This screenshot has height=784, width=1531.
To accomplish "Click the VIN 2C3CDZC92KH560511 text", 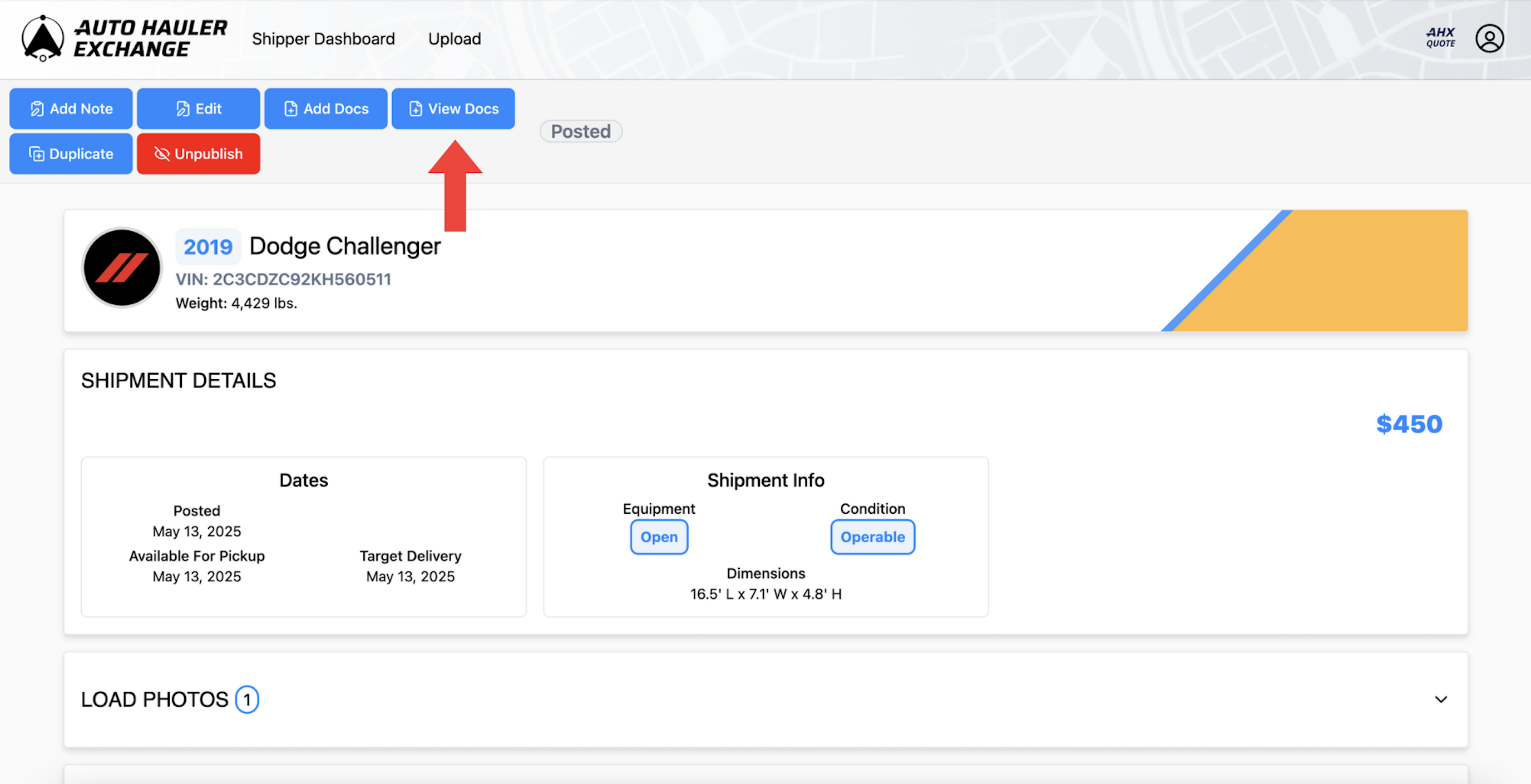I will (284, 279).
